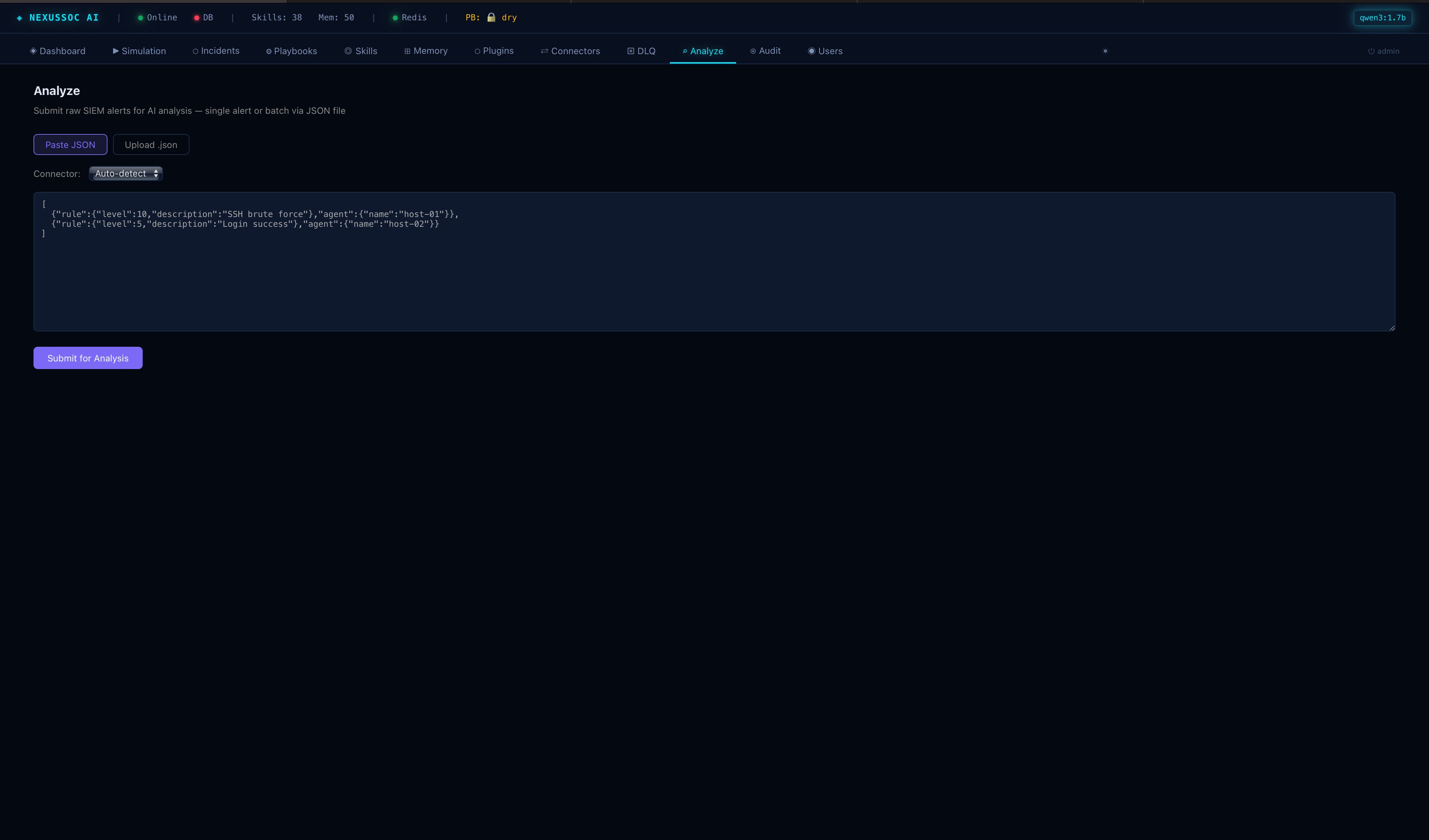Click the Playbooks gear icon
Viewport: 1429px width, 840px height.
pyautogui.click(x=269, y=51)
